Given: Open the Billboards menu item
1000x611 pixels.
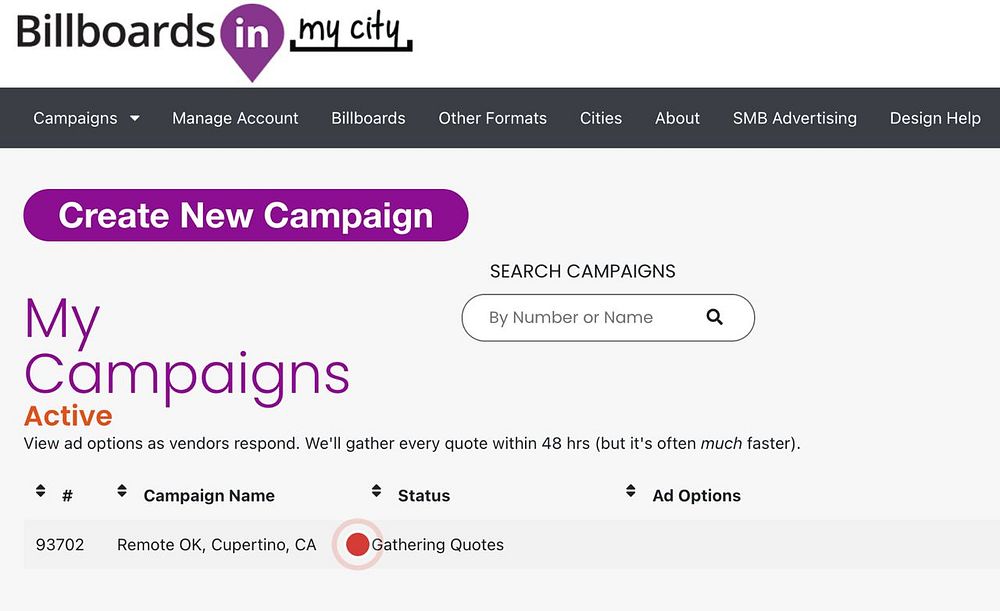Looking at the screenshot, I should point(368,118).
